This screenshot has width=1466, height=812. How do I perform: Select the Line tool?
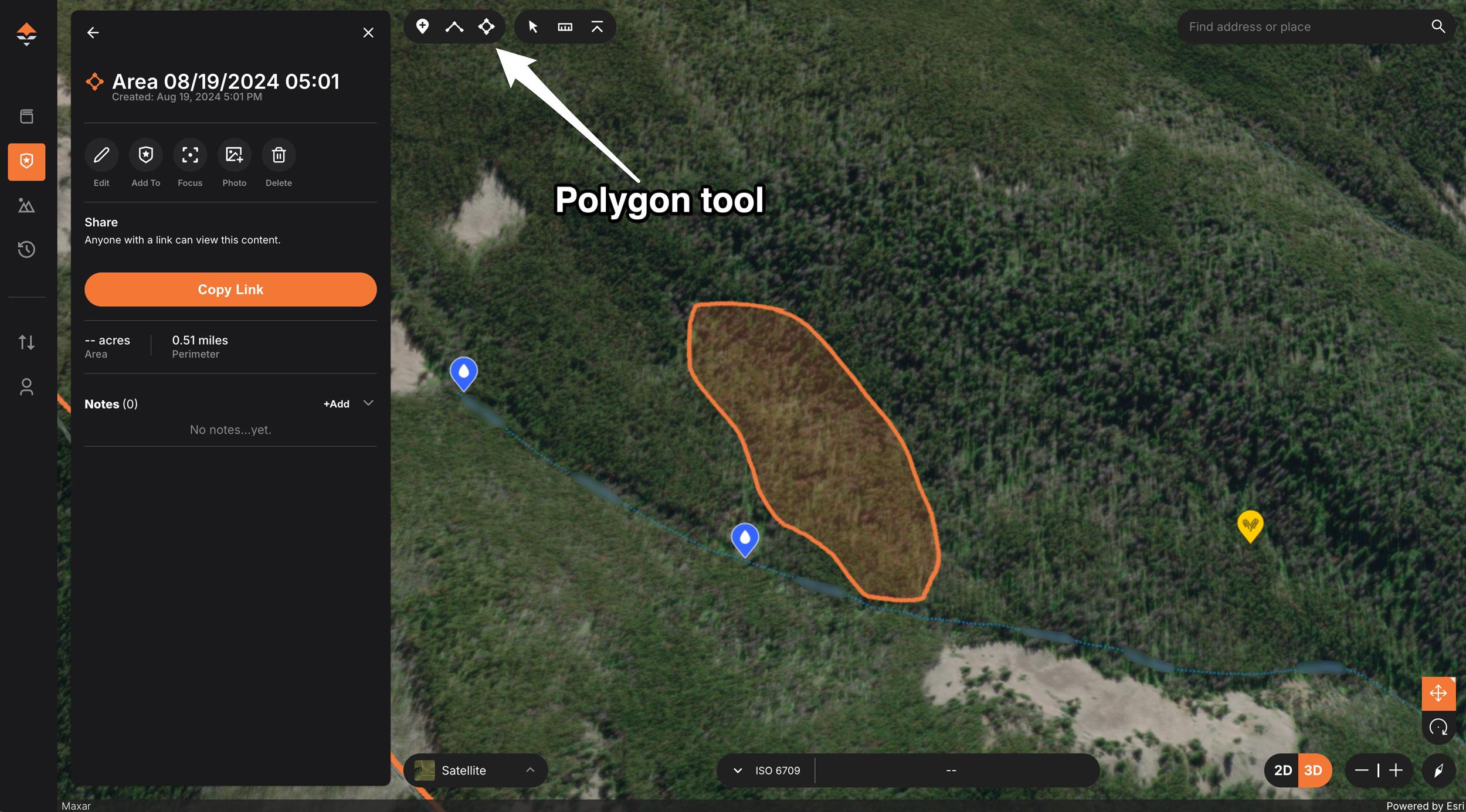pos(454,26)
